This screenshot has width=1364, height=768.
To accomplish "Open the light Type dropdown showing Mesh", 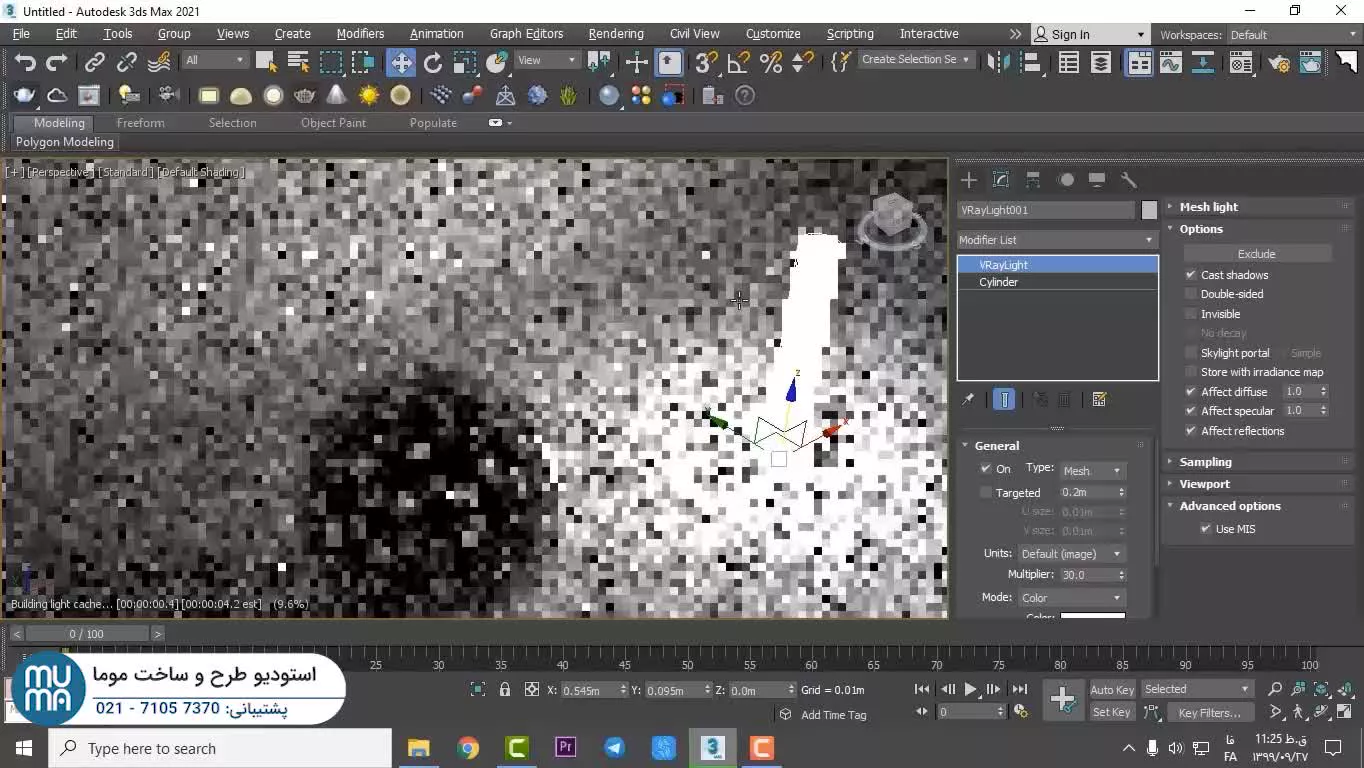I will 1093,471.
